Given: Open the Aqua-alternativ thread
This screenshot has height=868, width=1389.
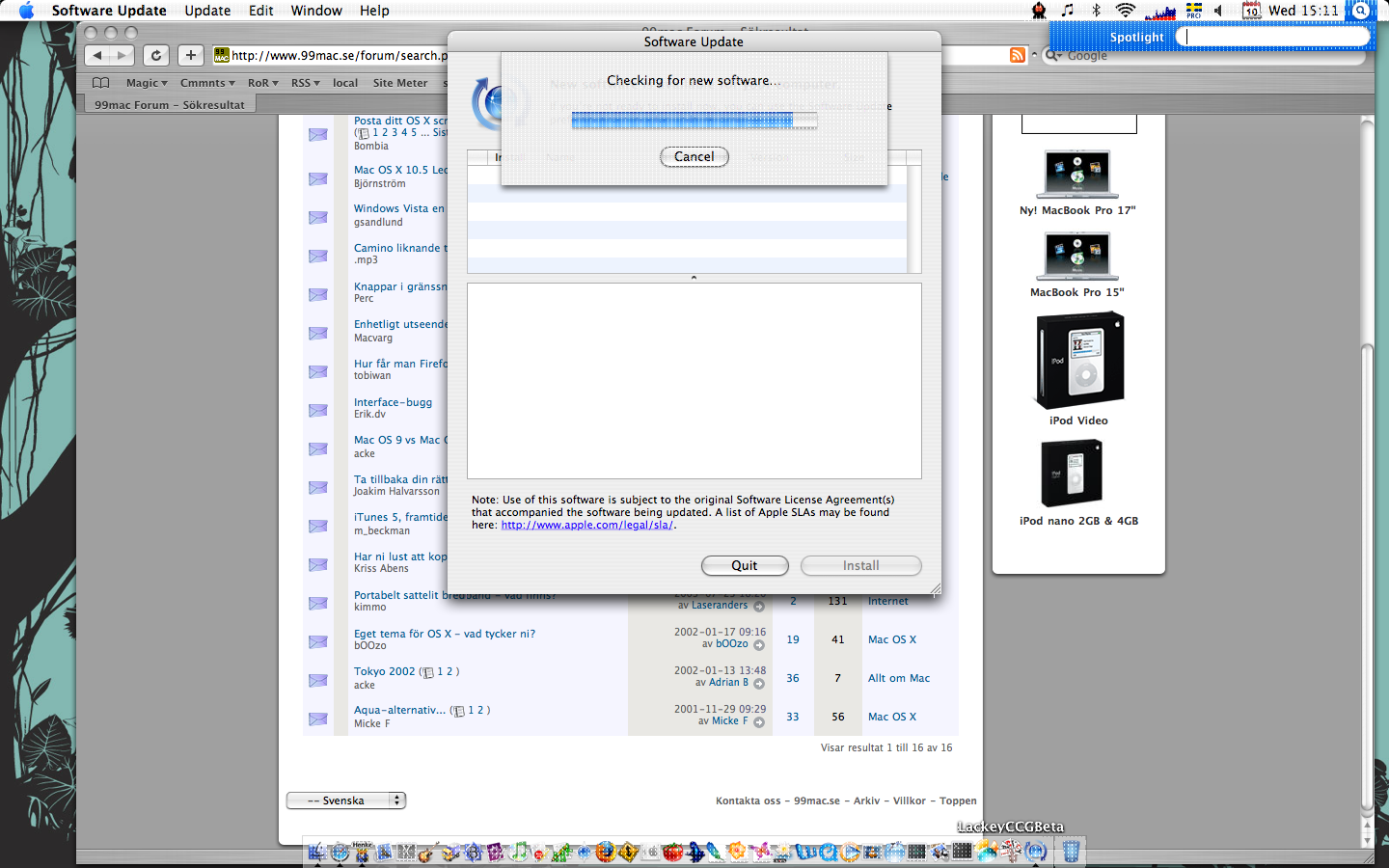Looking at the screenshot, I should tap(399, 710).
